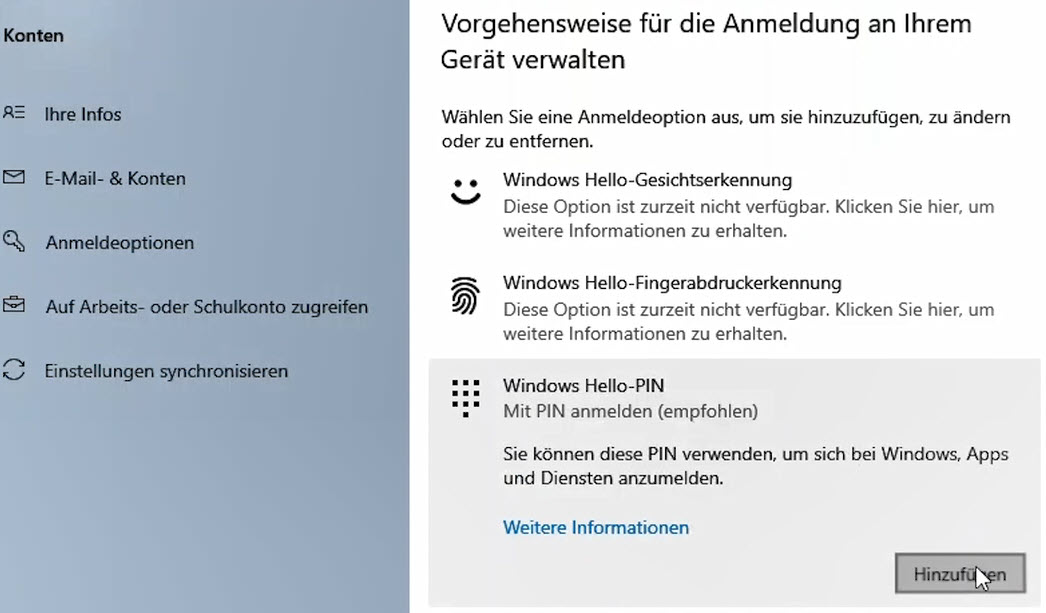Click the envelope icon for E-Mail- & Konten

click(x=13, y=177)
